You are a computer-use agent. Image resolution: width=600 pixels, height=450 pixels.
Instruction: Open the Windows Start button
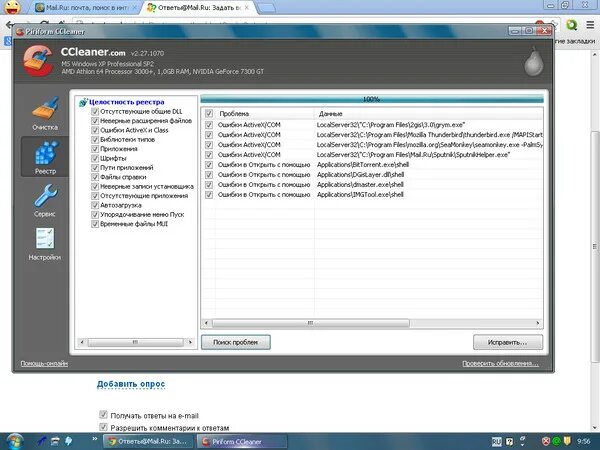pos(14,441)
